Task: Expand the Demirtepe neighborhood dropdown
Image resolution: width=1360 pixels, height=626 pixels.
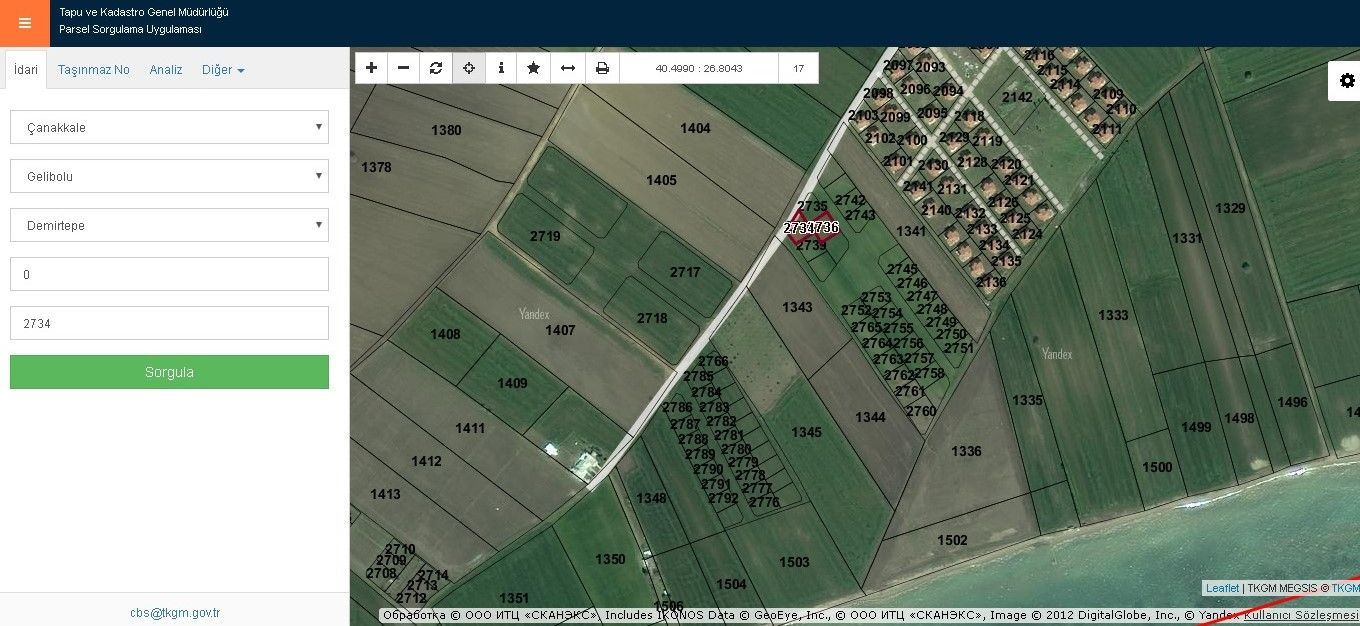Action: [169, 225]
